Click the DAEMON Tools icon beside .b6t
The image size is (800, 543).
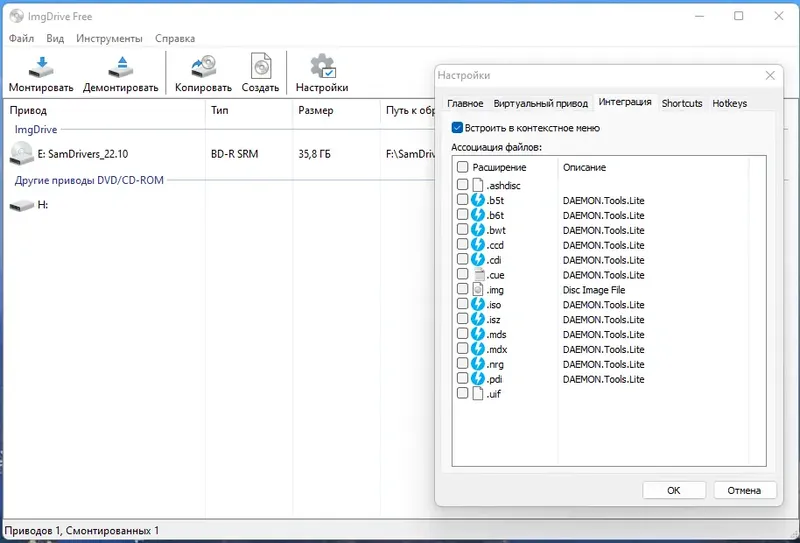click(x=478, y=214)
